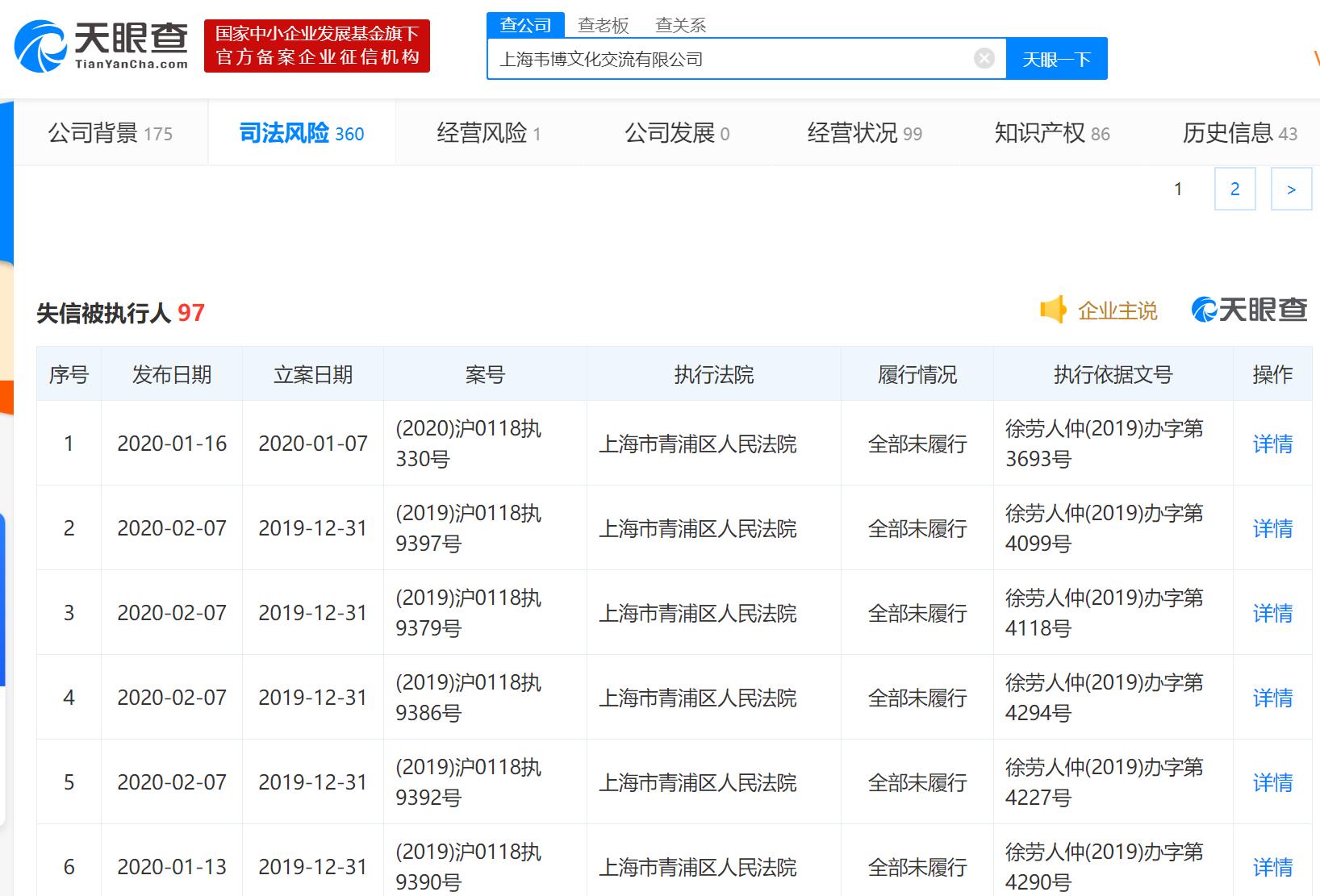Click case number (2019)沪0118执9397号
Screen dimensions: 1320x896
point(469,528)
